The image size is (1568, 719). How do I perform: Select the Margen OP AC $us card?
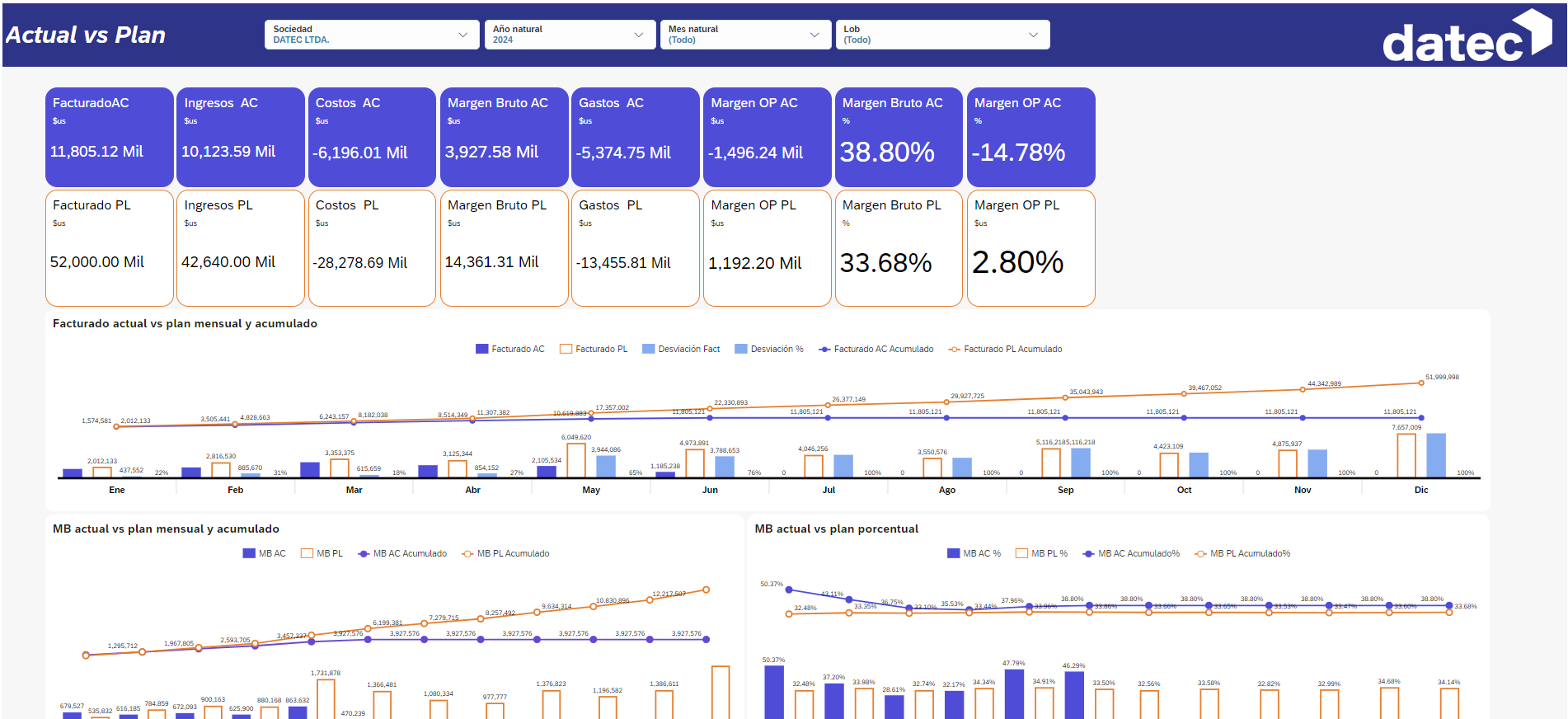coord(767,137)
